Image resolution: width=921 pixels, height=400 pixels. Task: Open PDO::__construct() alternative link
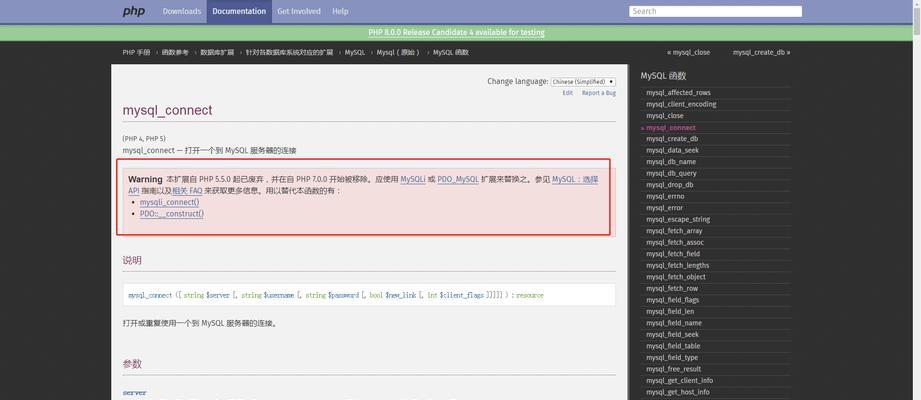(x=172, y=214)
